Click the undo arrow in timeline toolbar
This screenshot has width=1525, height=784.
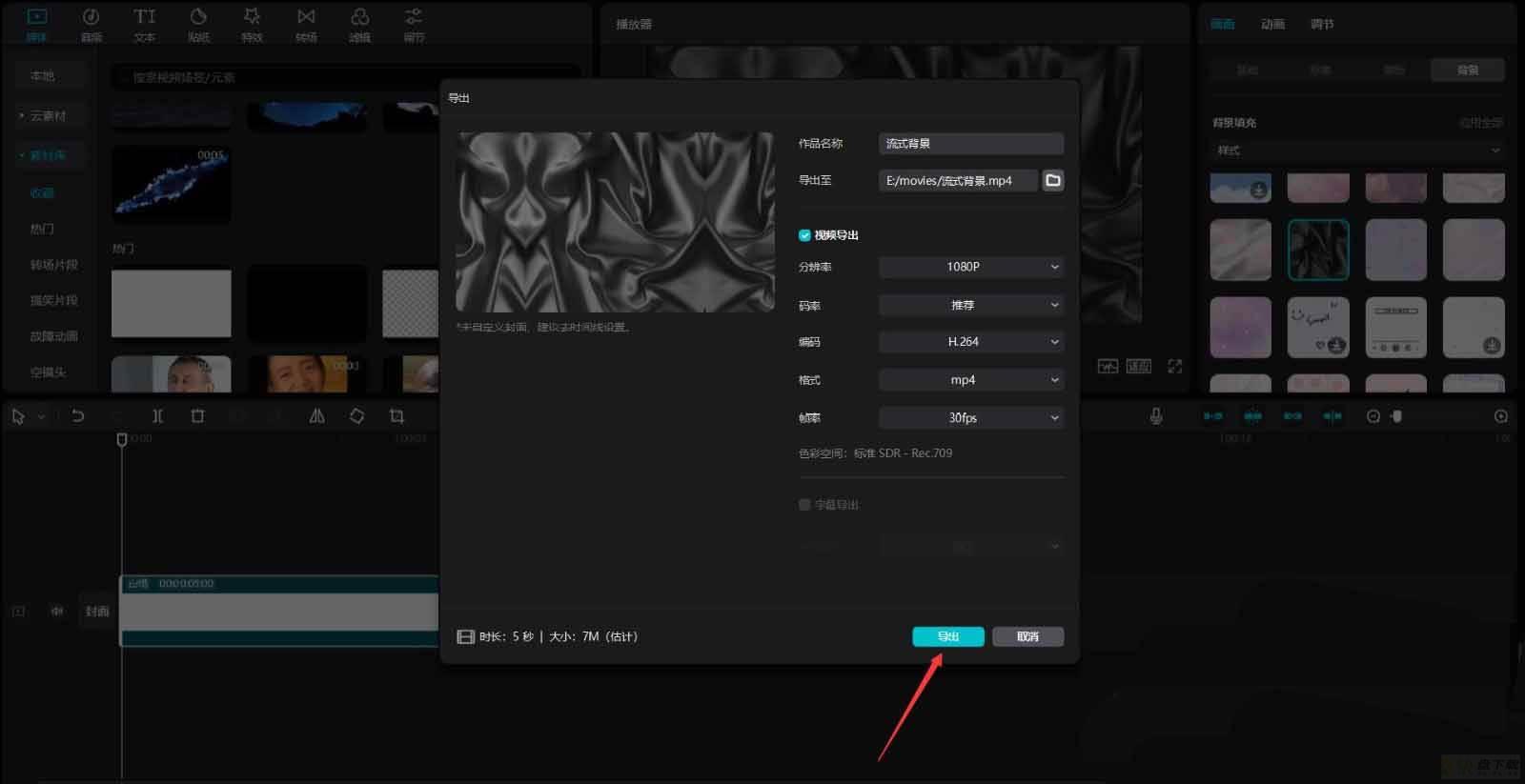pos(78,416)
